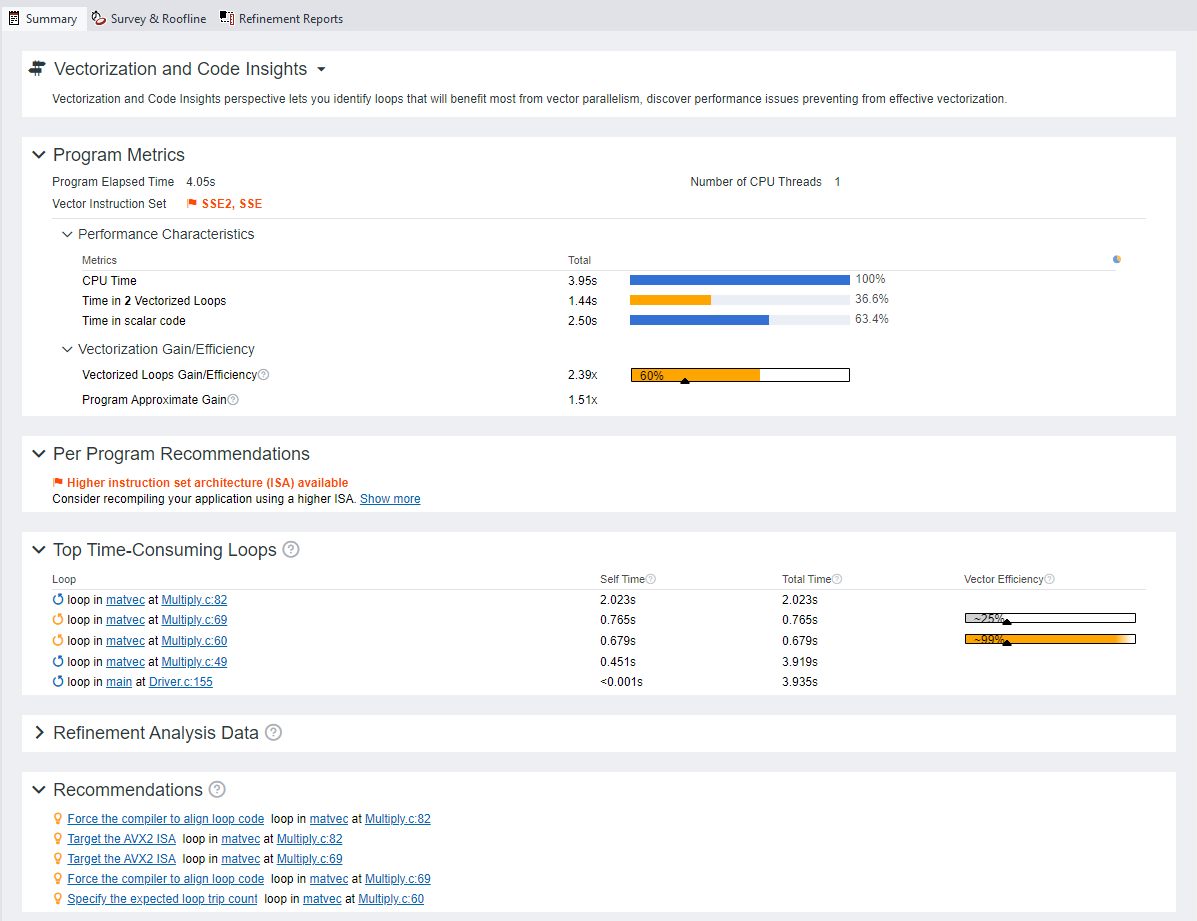Click help icon beside Refinement Analysis Data
This screenshot has height=921, width=1197.
[x=273, y=733]
